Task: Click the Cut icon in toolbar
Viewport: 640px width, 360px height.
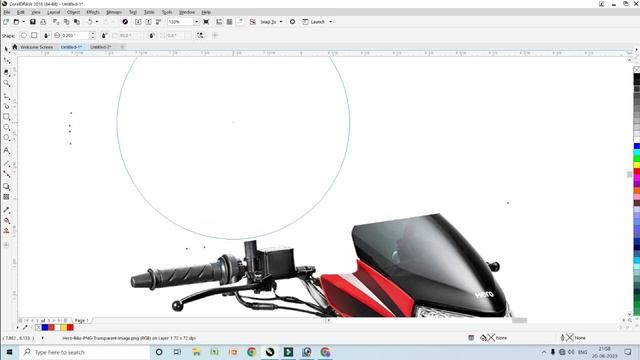Action: click(56, 22)
